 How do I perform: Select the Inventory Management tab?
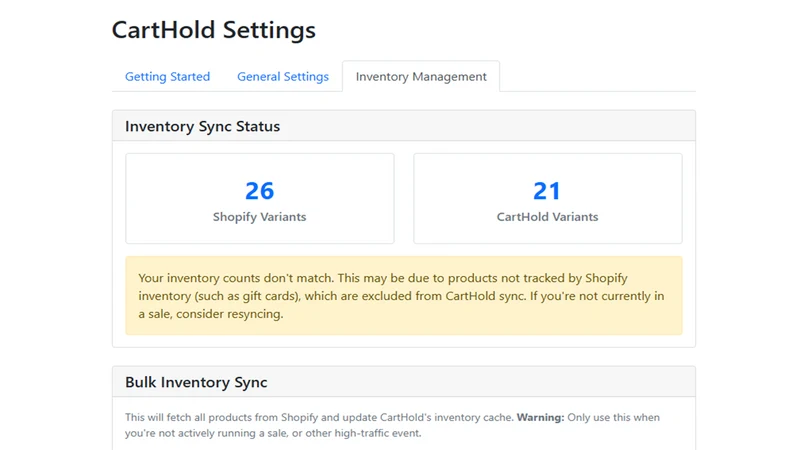pyautogui.click(x=421, y=77)
